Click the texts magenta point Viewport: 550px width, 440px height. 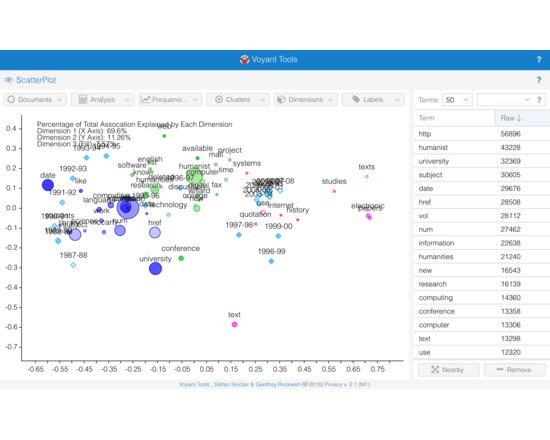coord(367,176)
